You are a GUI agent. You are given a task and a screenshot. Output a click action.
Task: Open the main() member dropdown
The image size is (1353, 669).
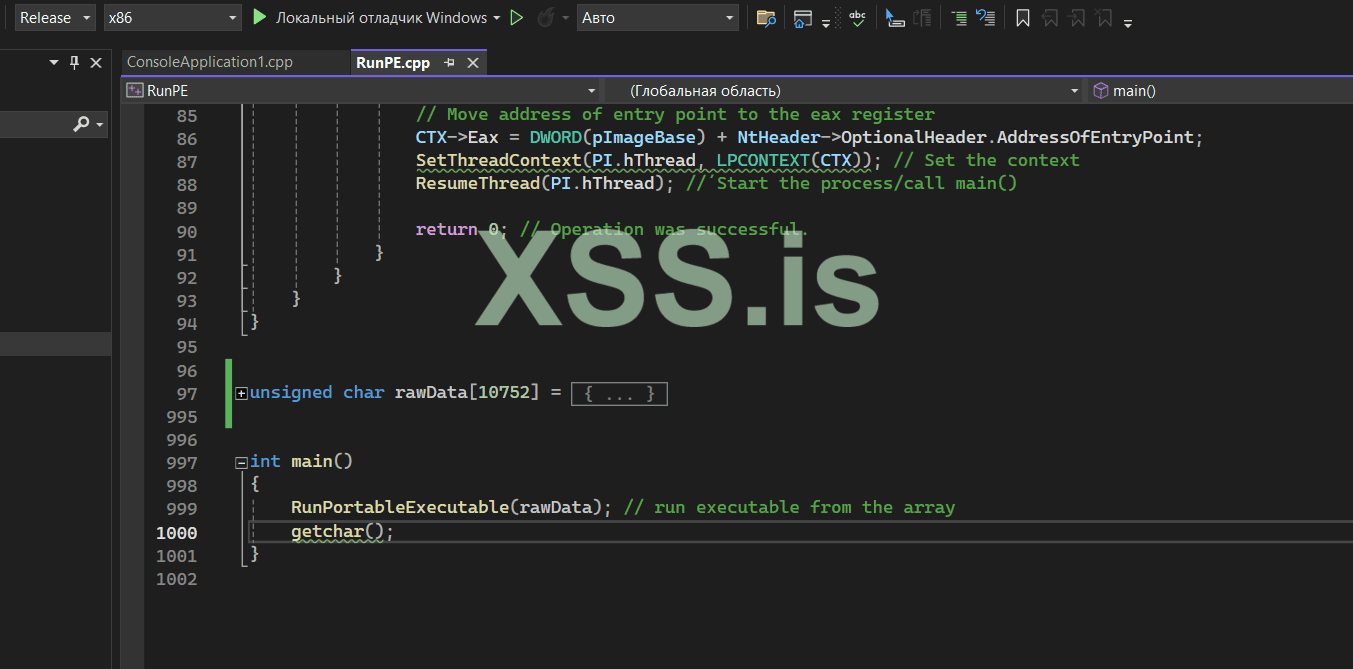[x=1219, y=90]
